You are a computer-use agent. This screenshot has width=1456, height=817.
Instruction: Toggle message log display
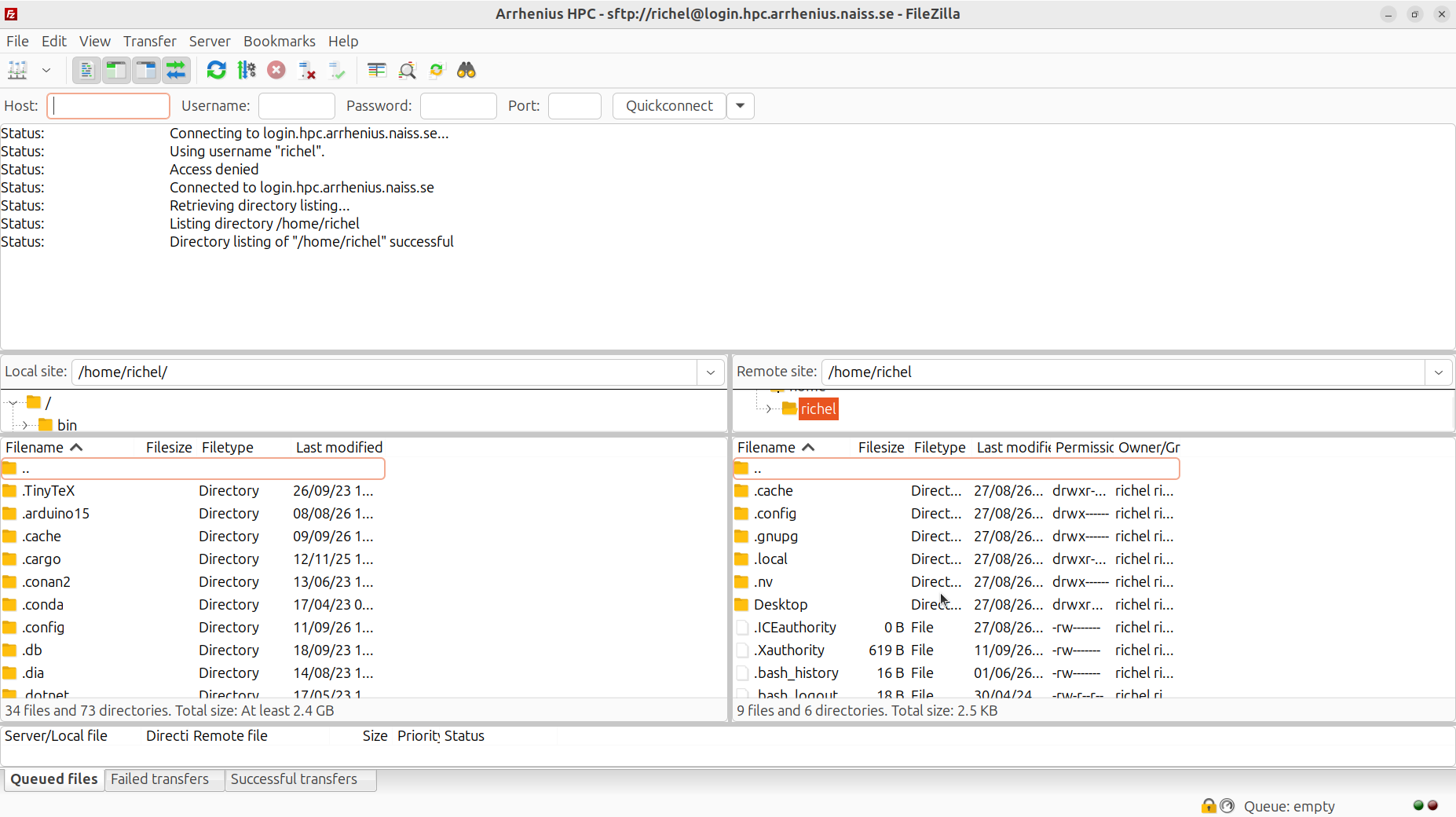86,71
